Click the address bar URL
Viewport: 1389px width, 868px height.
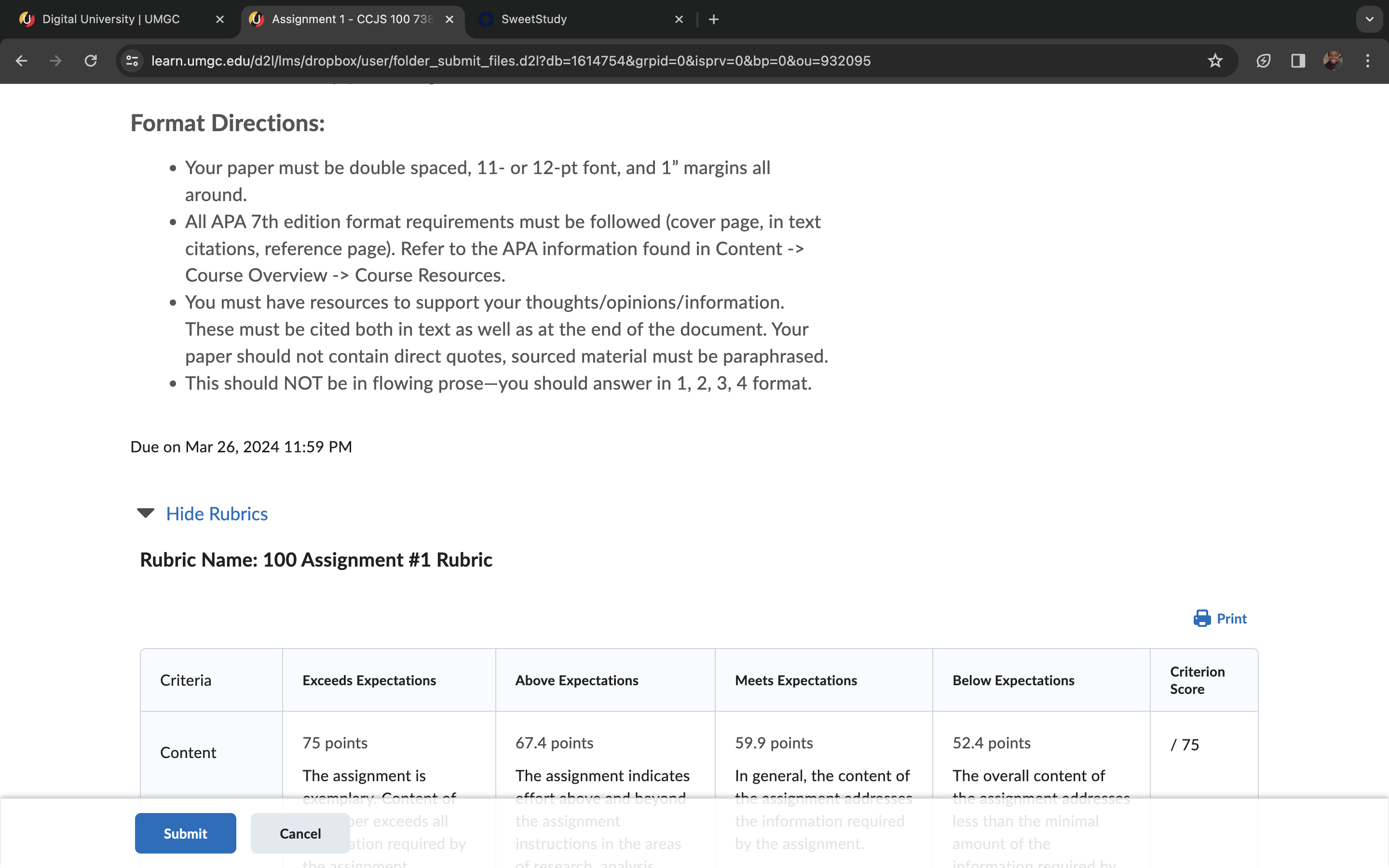pyautogui.click(x=511, y=61)
